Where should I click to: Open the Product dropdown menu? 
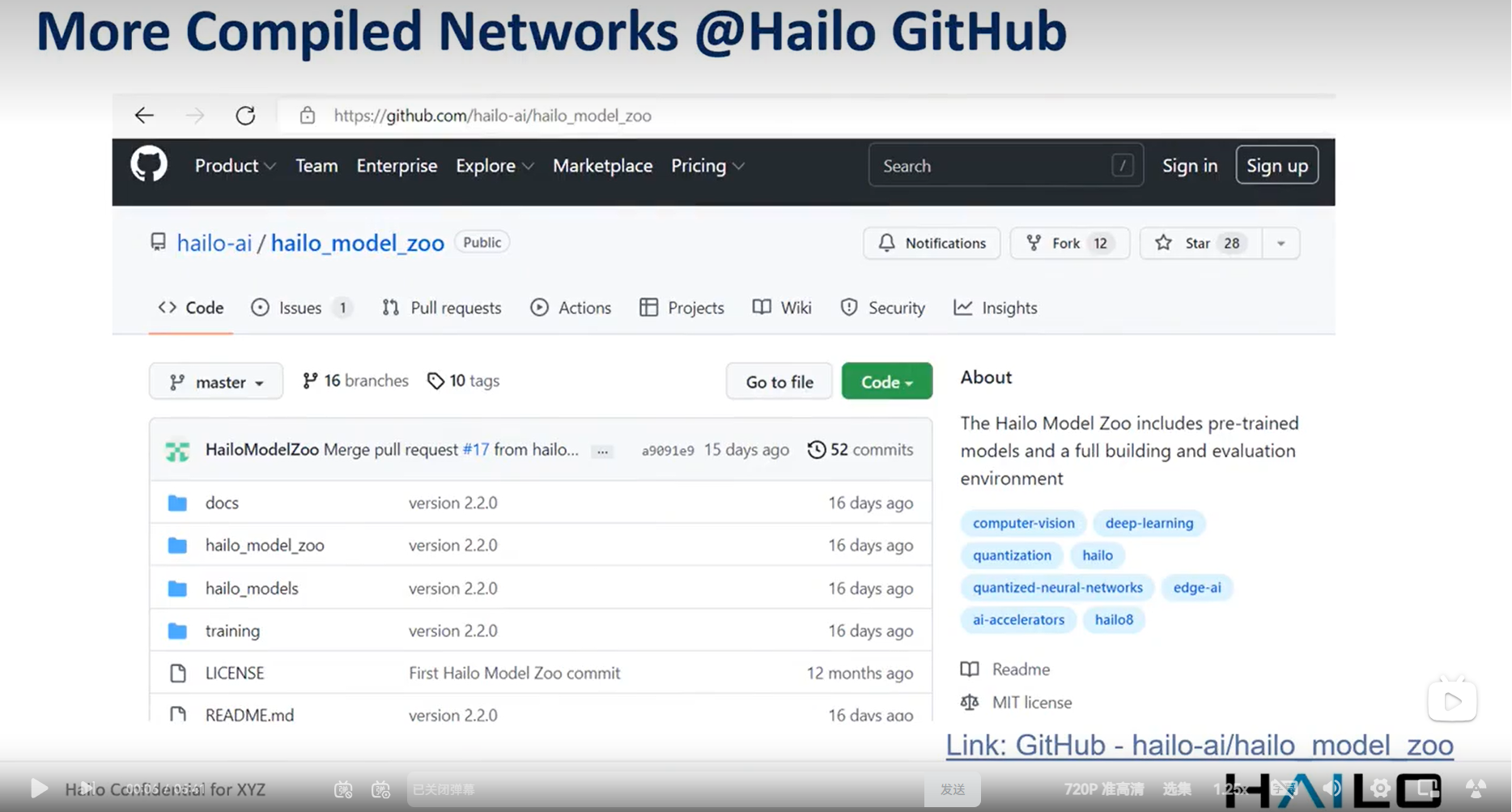[x=235, y=166]
